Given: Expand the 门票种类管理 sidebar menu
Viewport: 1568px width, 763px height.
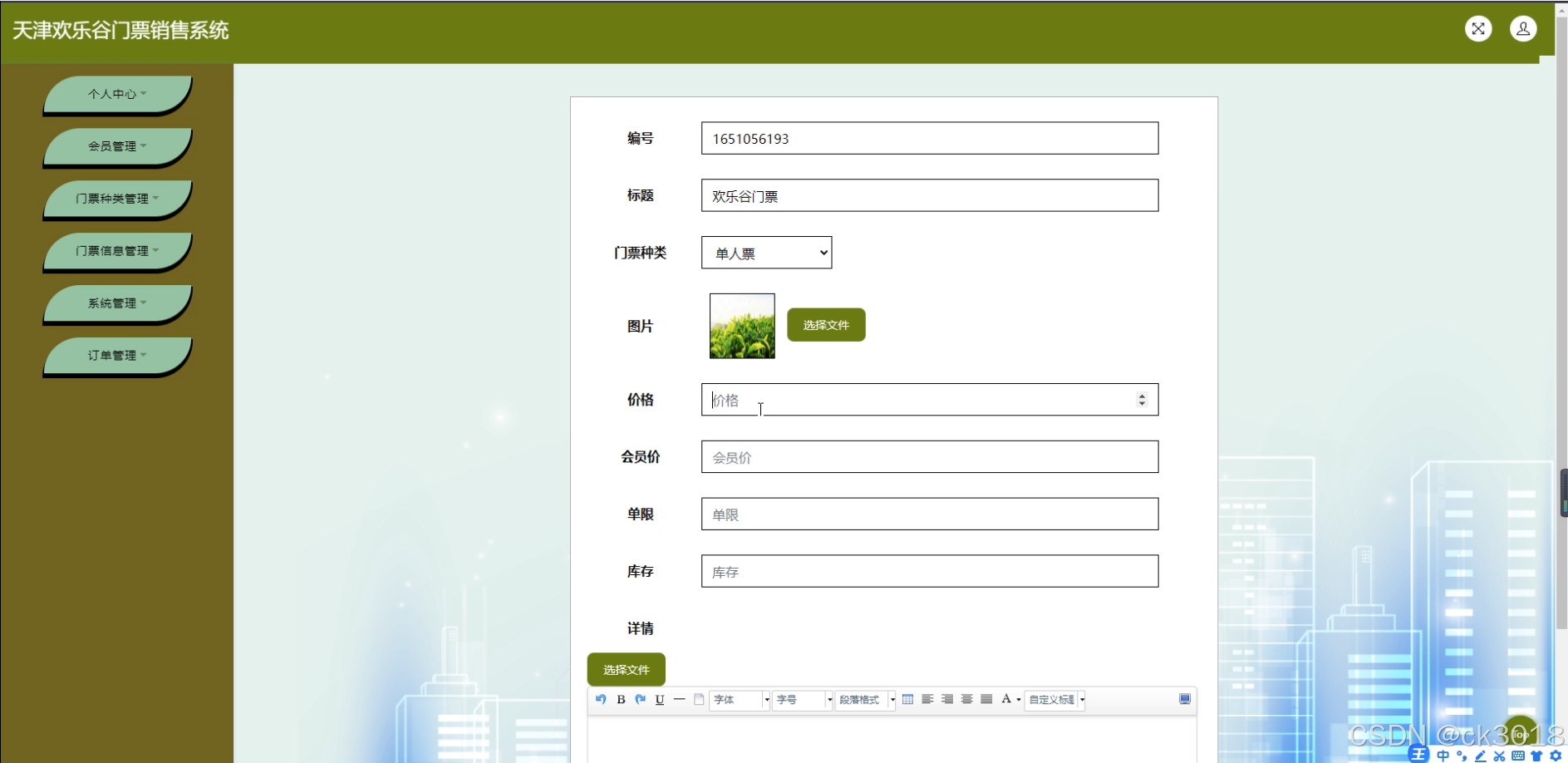Looking at the screenshot, I should pos(117,199).
